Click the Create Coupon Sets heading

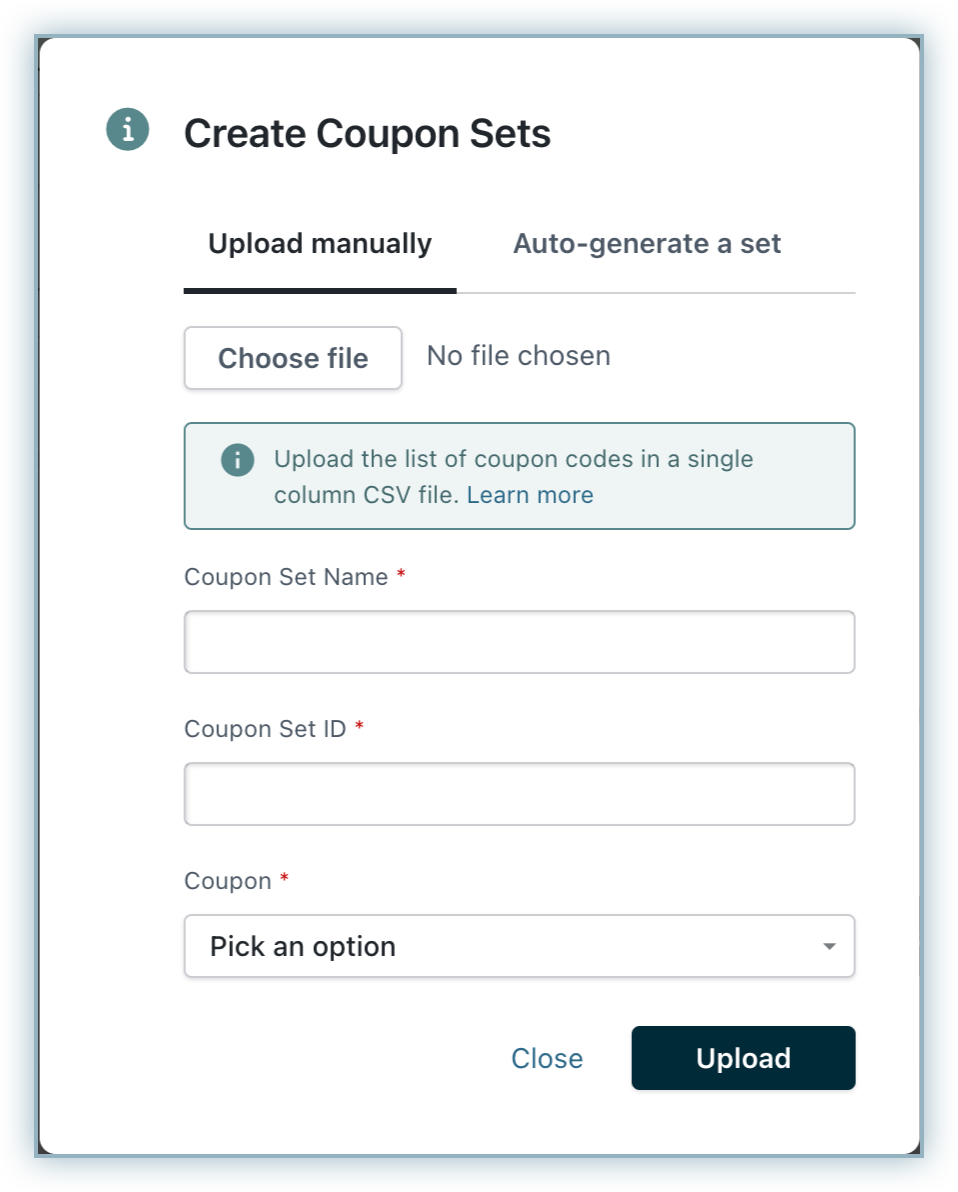(367, 133)
